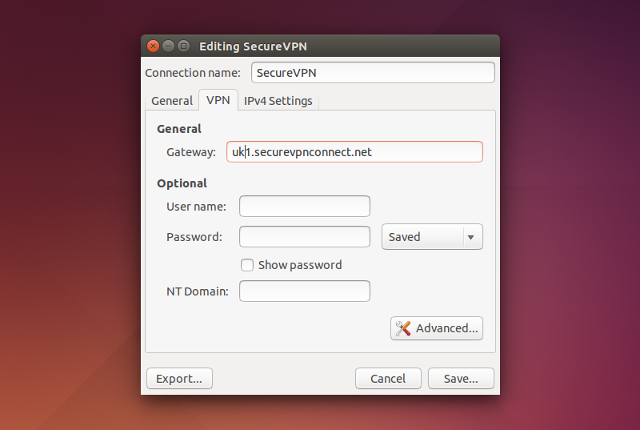Open the Saved password storage dropdown
The height and width of the screenshot is (430, 640).
point(432,237)
